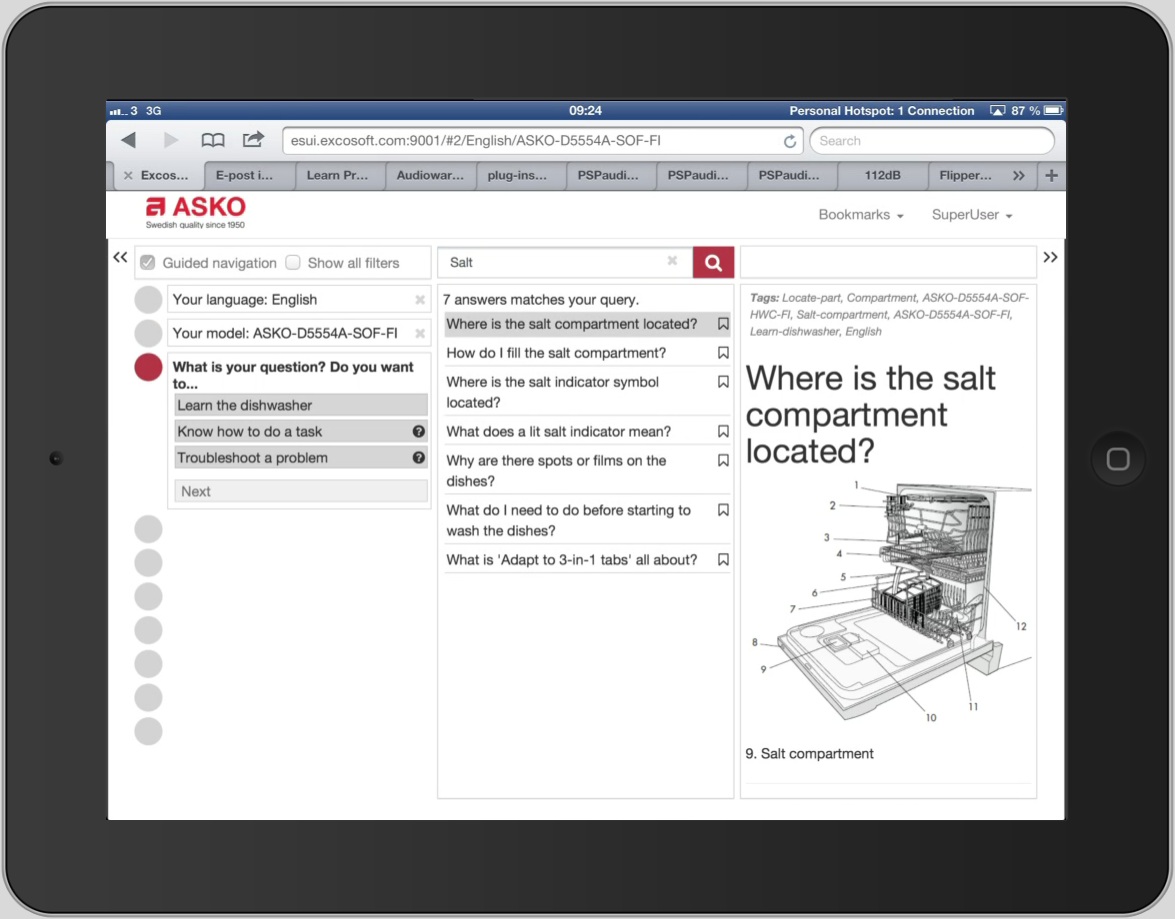Bookmark 'What does a lit salt indicator mean?'

click(x=723, y=432)
